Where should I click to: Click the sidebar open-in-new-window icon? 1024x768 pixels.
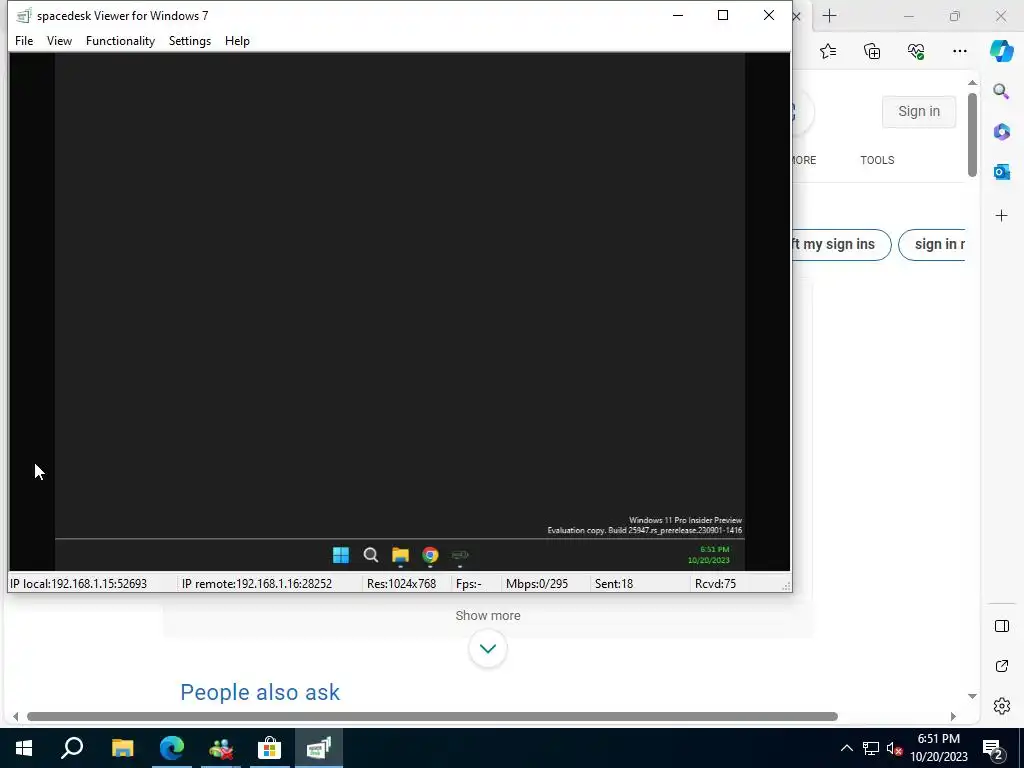[x=1001, y=666]
